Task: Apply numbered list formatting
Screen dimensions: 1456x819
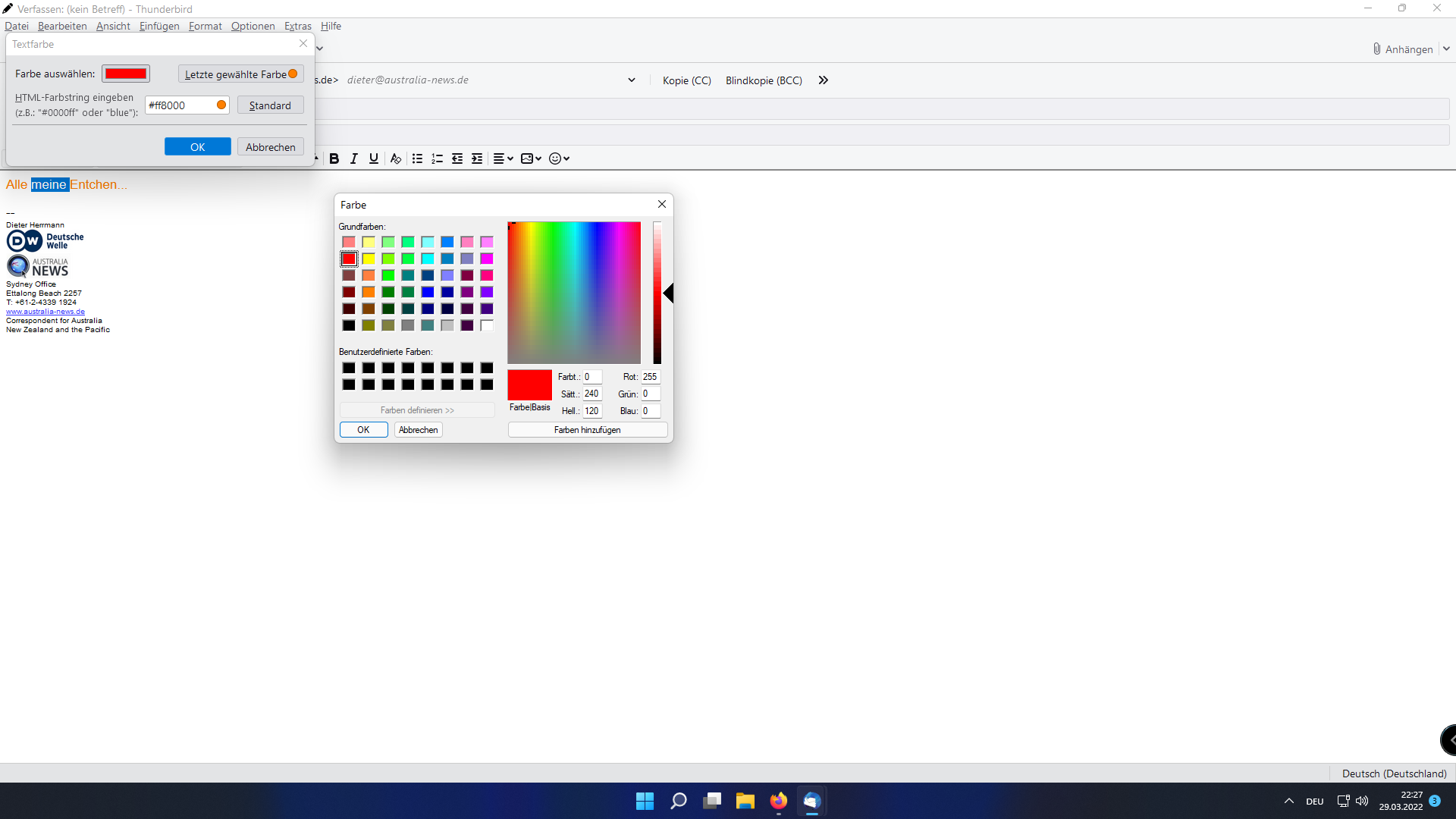Action: (x=437, y=158)
